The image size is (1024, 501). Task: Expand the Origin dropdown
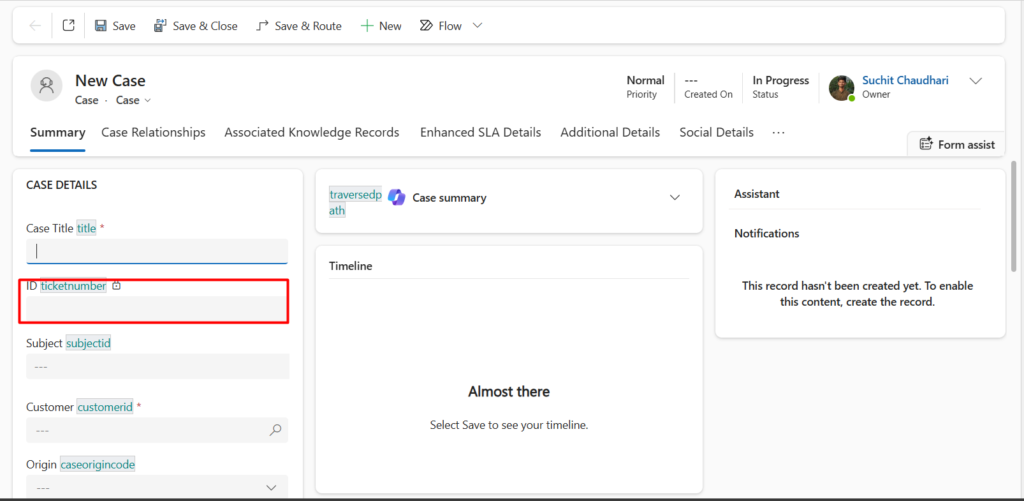pos(271,487)
